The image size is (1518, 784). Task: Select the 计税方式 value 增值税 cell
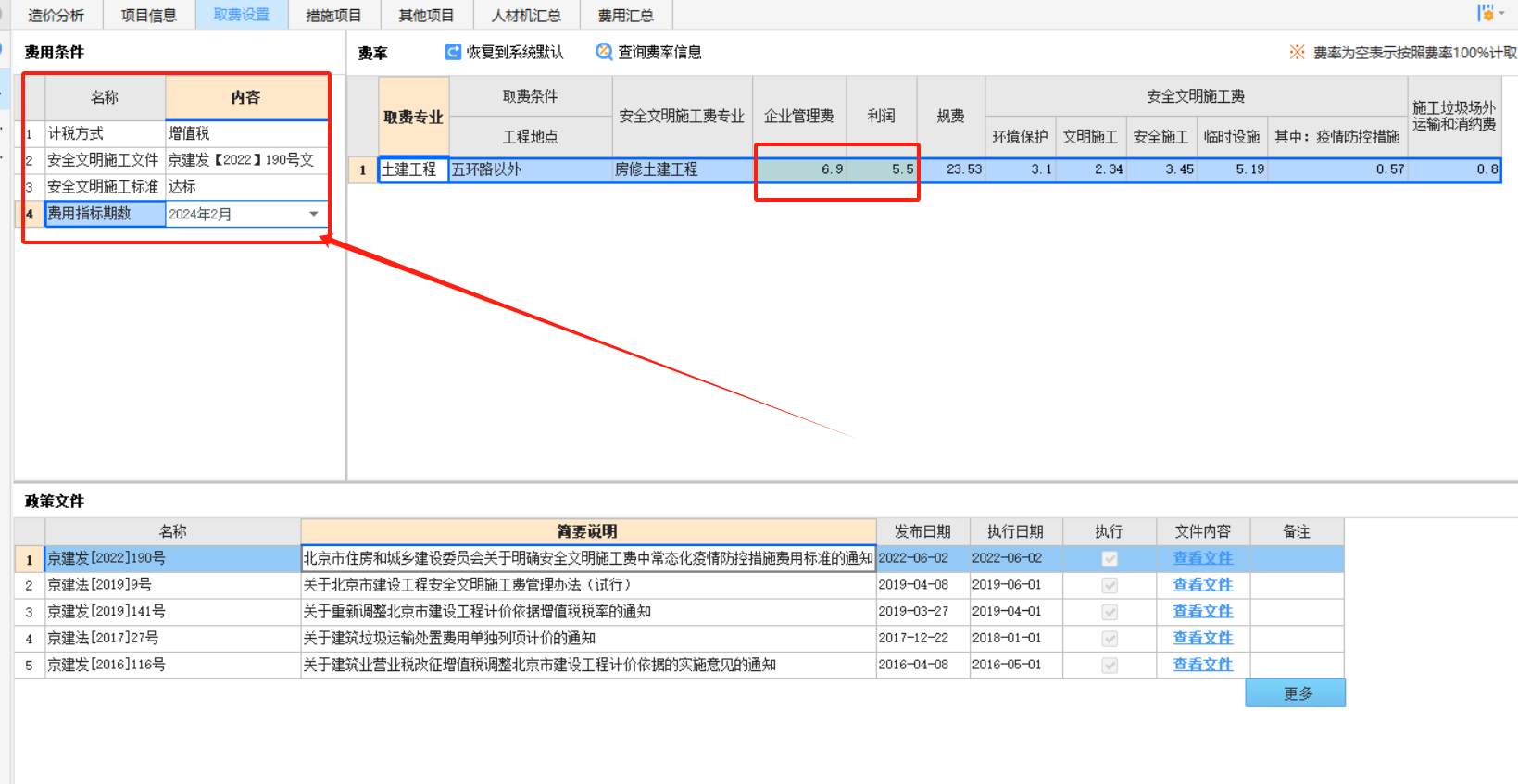tap(246, 133)
